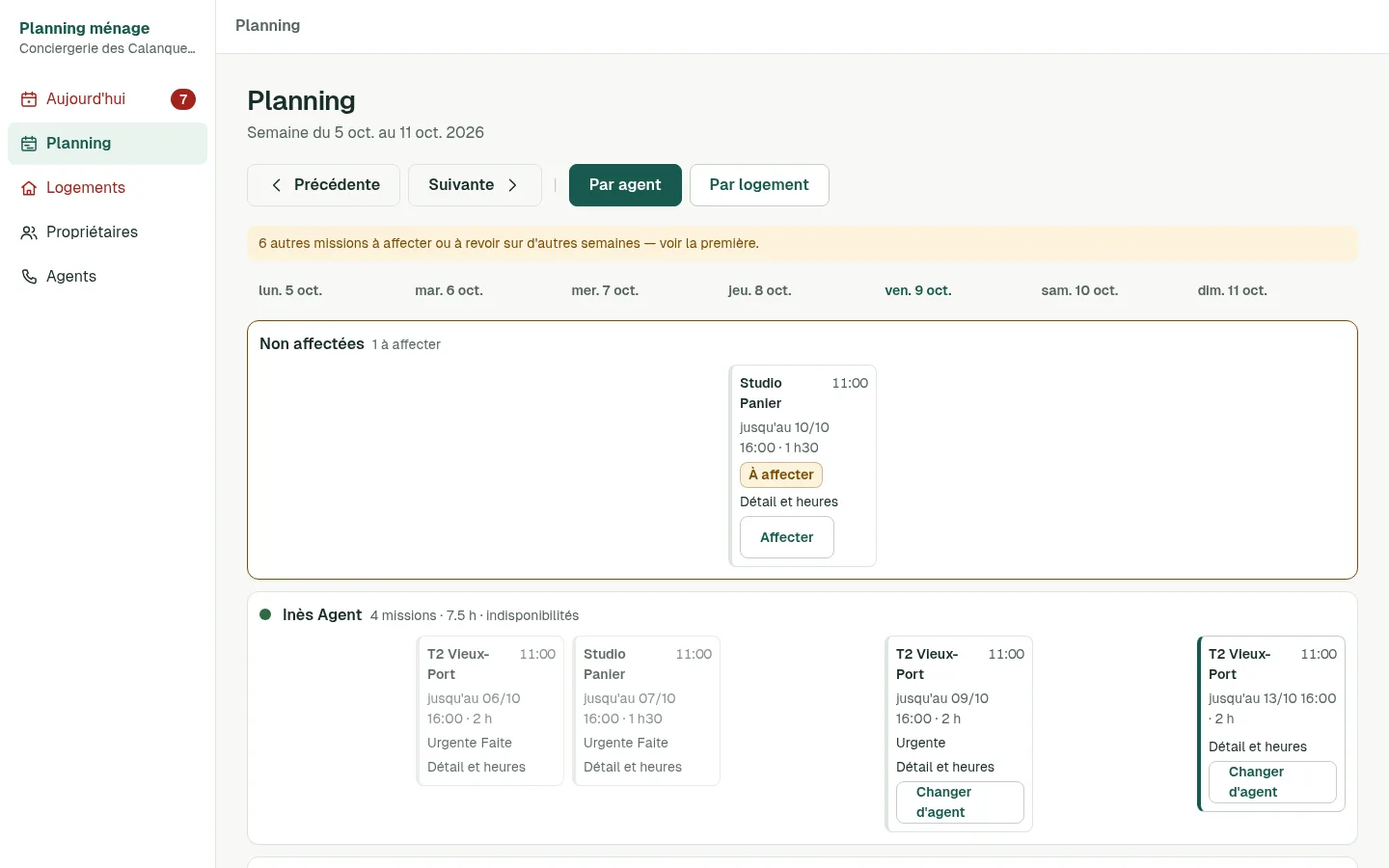Switch to the Par agent view
The height and width of the screenshot is (868, 1389).
coord(625,185)
